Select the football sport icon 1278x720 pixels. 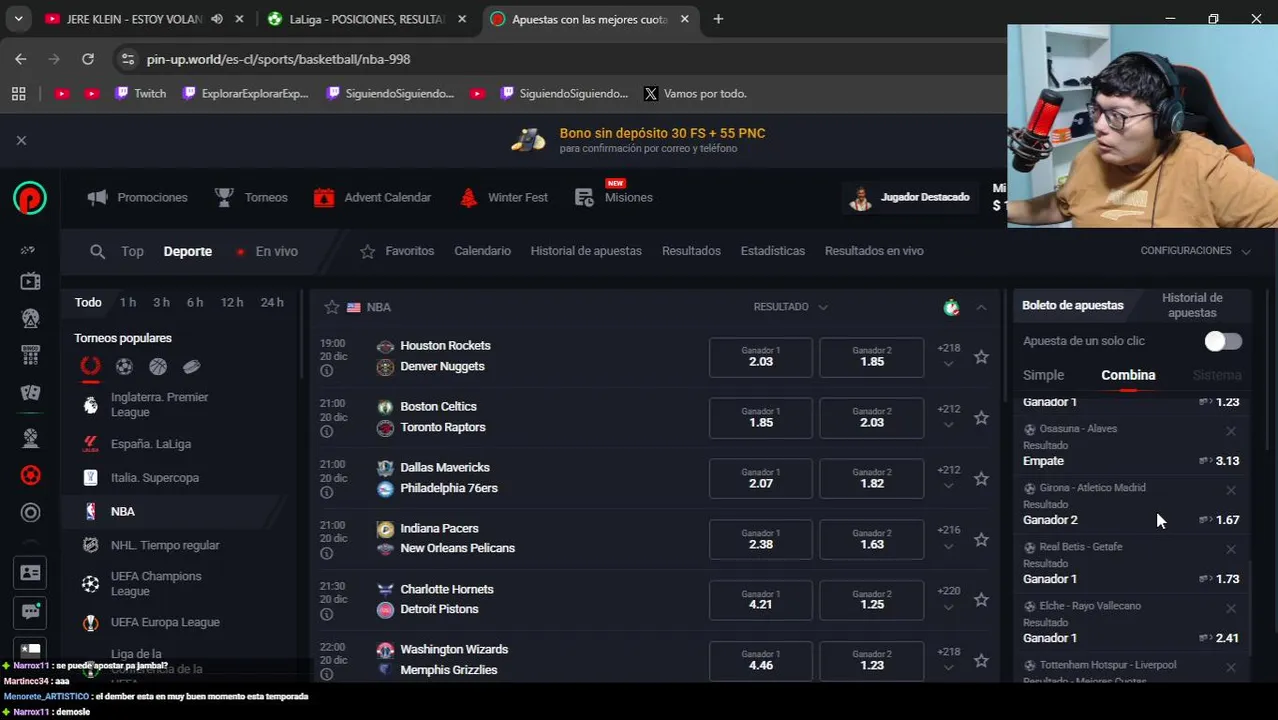tap(124, 367)
